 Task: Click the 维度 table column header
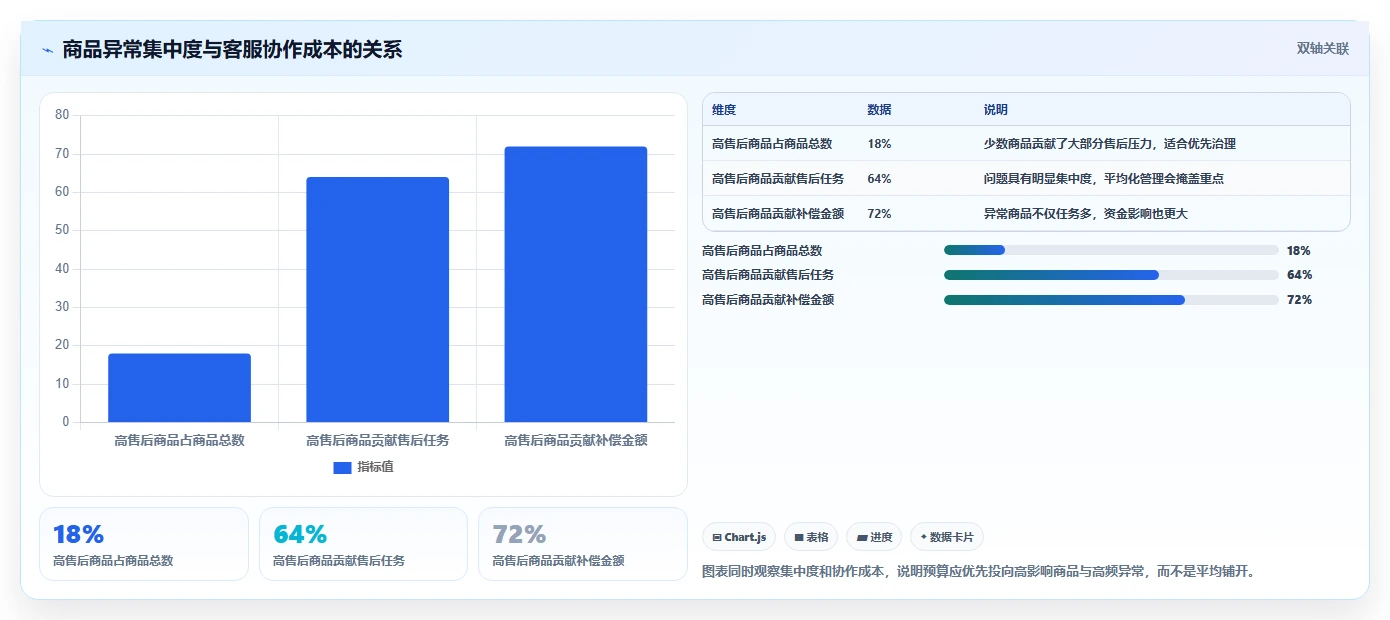724,110
